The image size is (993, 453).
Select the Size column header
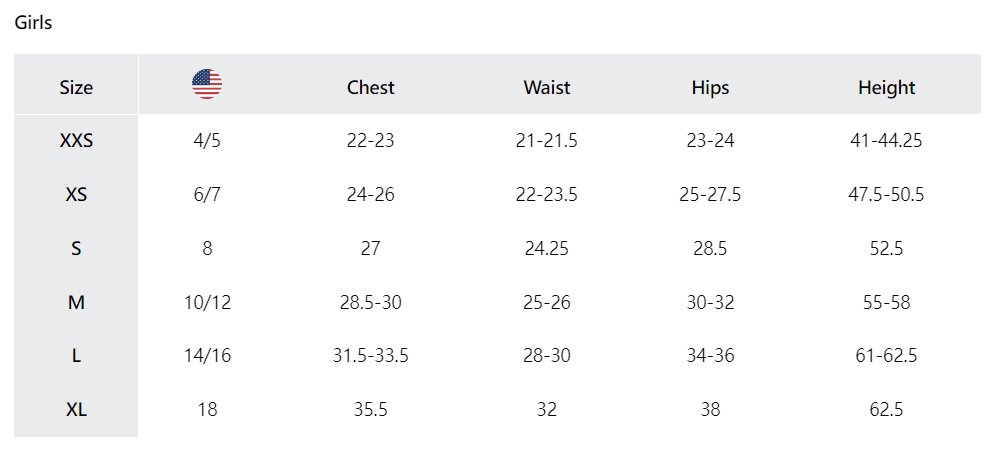pos(76,88)
